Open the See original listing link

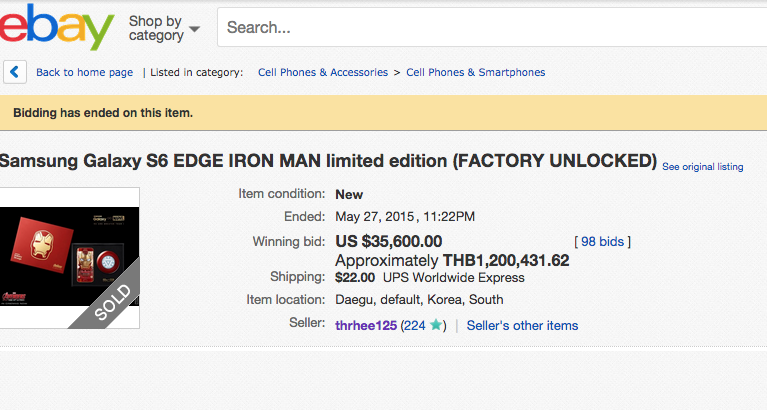[x=702, y=166]
